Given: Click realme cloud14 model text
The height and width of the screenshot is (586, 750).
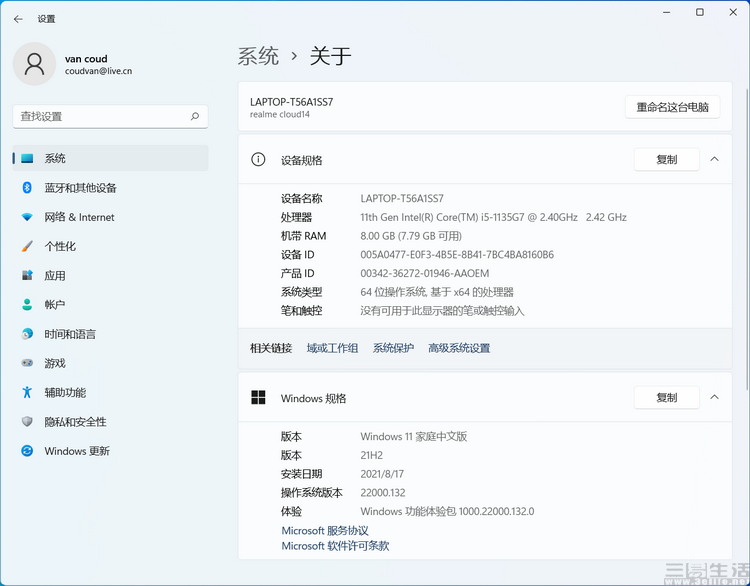Looking at the screenshot, I should click(x=280, y=114).
